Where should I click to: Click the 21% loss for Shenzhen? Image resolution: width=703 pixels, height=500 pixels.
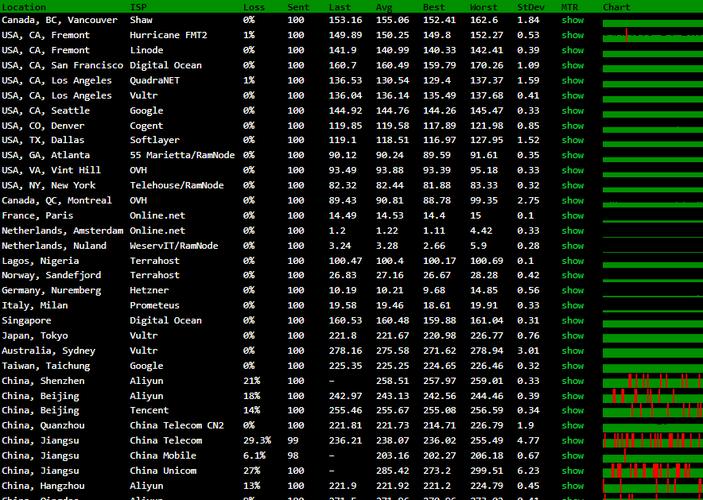pos(252,381)
